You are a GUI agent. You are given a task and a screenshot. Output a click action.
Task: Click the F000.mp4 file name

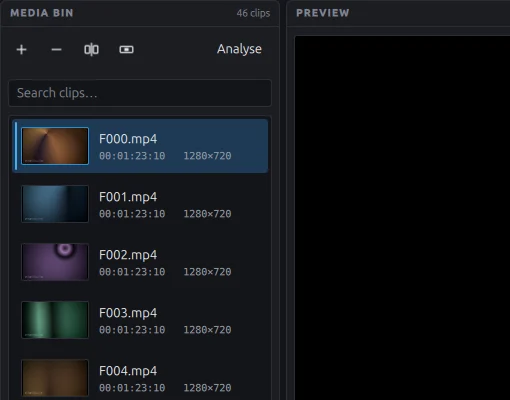coord(128,139)
